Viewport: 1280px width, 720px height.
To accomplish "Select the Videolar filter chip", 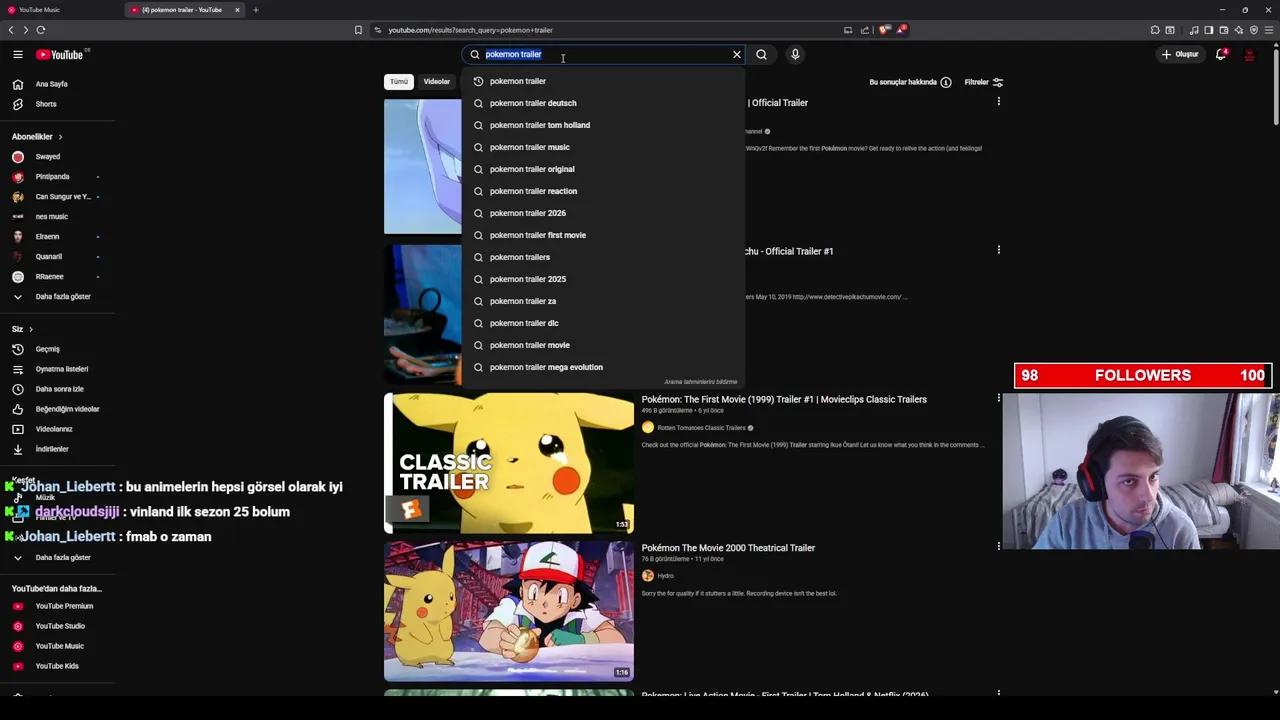I will point(437,82).
